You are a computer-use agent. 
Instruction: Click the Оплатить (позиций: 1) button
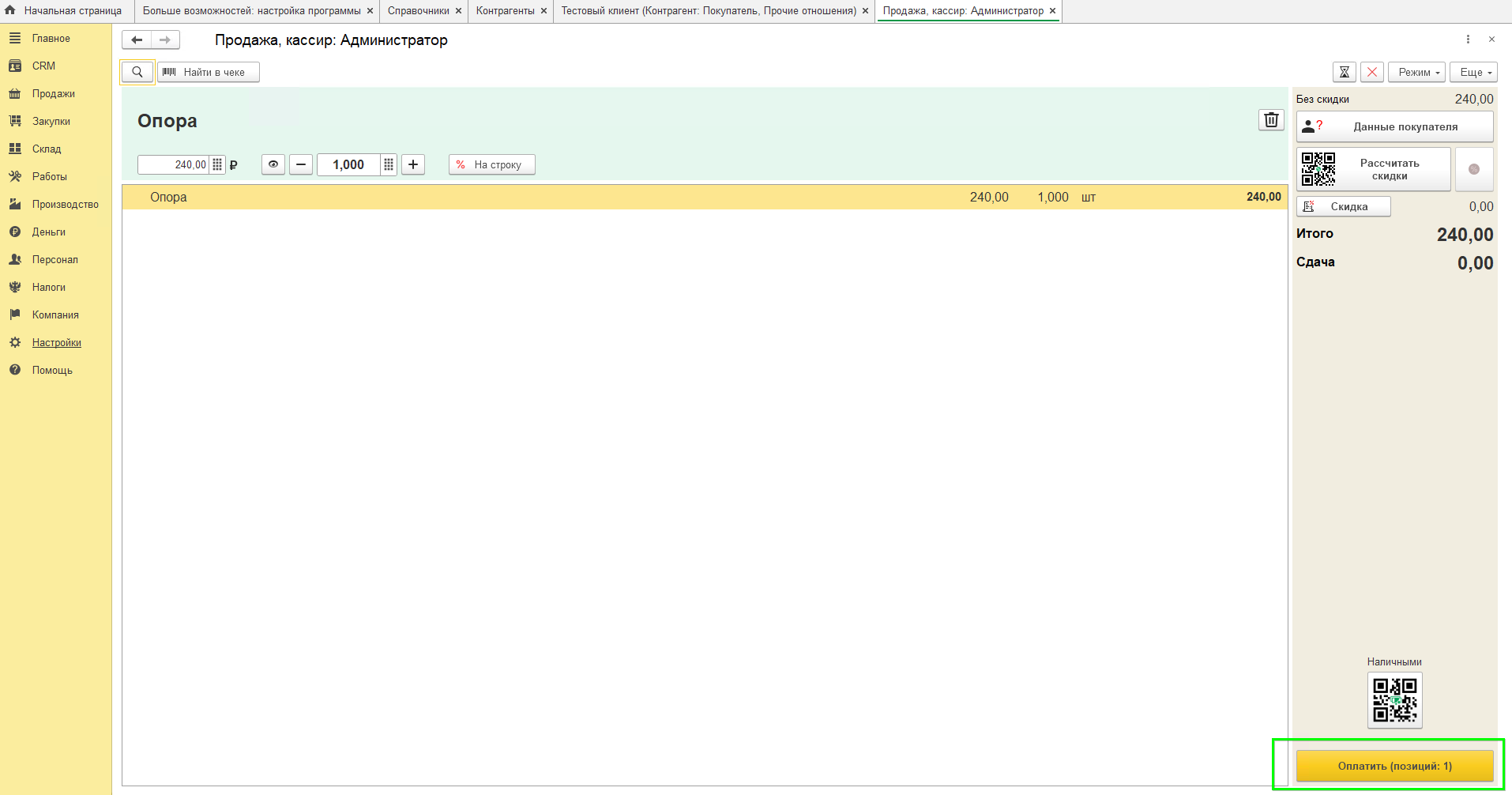coord(1395,766)
